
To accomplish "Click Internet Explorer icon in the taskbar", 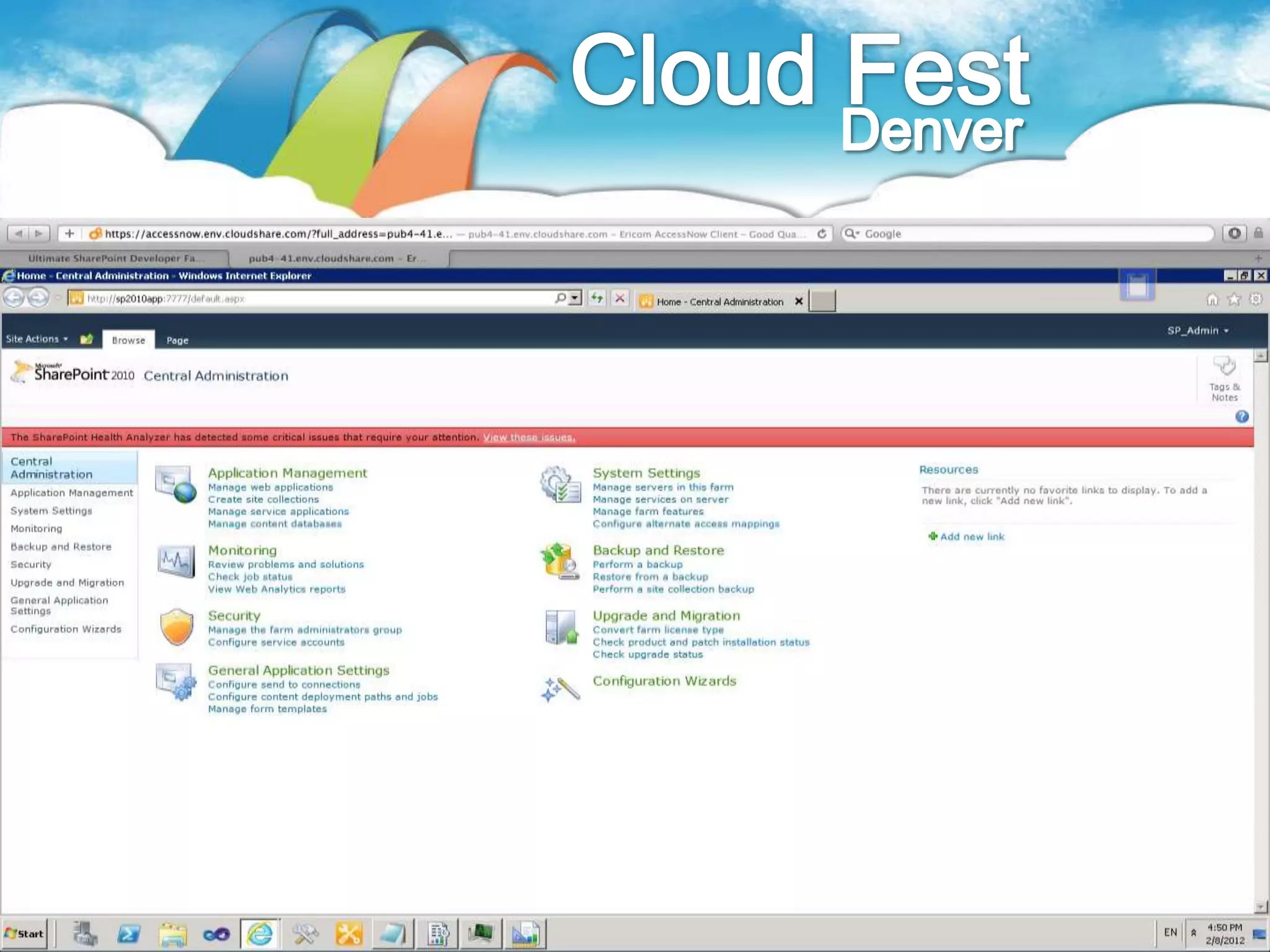I will pyautogui.click(x=259, y=933).
